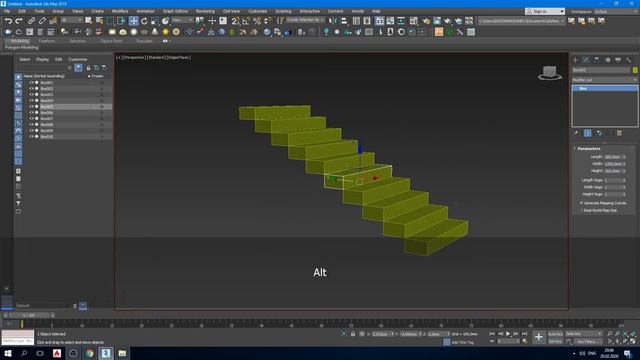Select the Select and Link tool
The width and height of the screenshot is (640, 360).
coord(31,20)
